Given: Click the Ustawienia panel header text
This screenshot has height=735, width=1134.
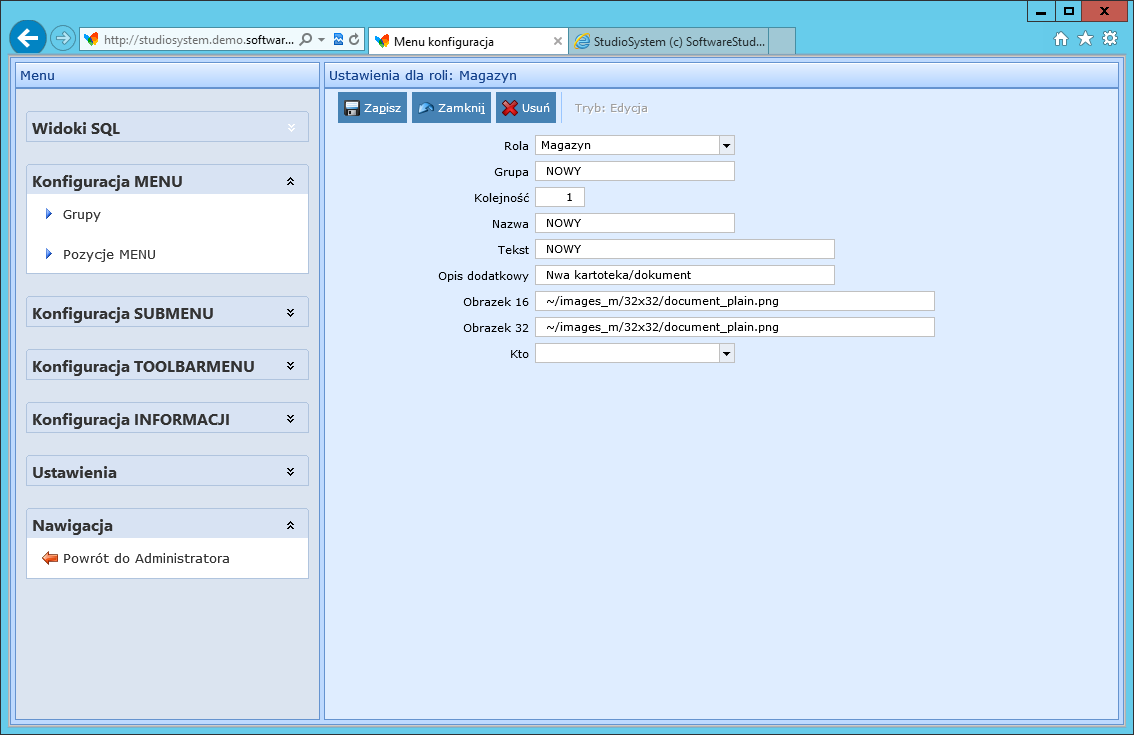Looking at the screenshot, I should tap(74, 472).
